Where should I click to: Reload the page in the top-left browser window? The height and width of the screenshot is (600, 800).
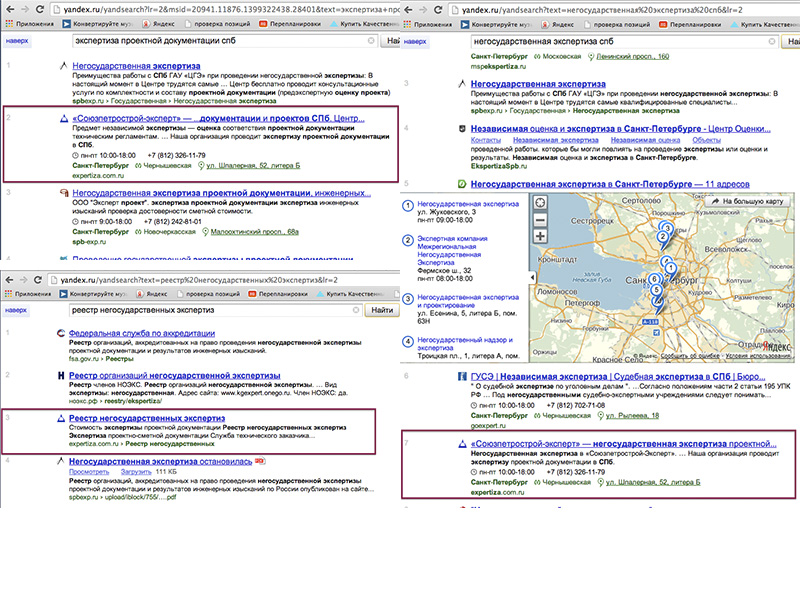[x=40, y=9]
